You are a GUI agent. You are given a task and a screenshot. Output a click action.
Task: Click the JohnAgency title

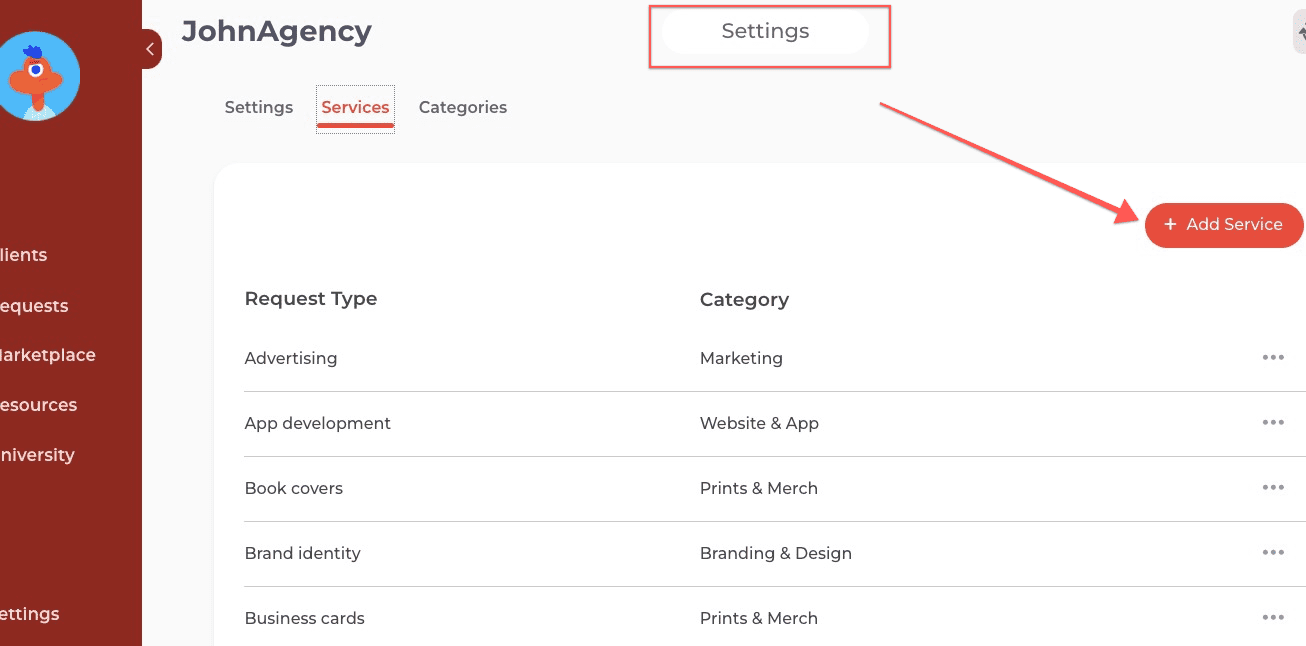(276, 32)
